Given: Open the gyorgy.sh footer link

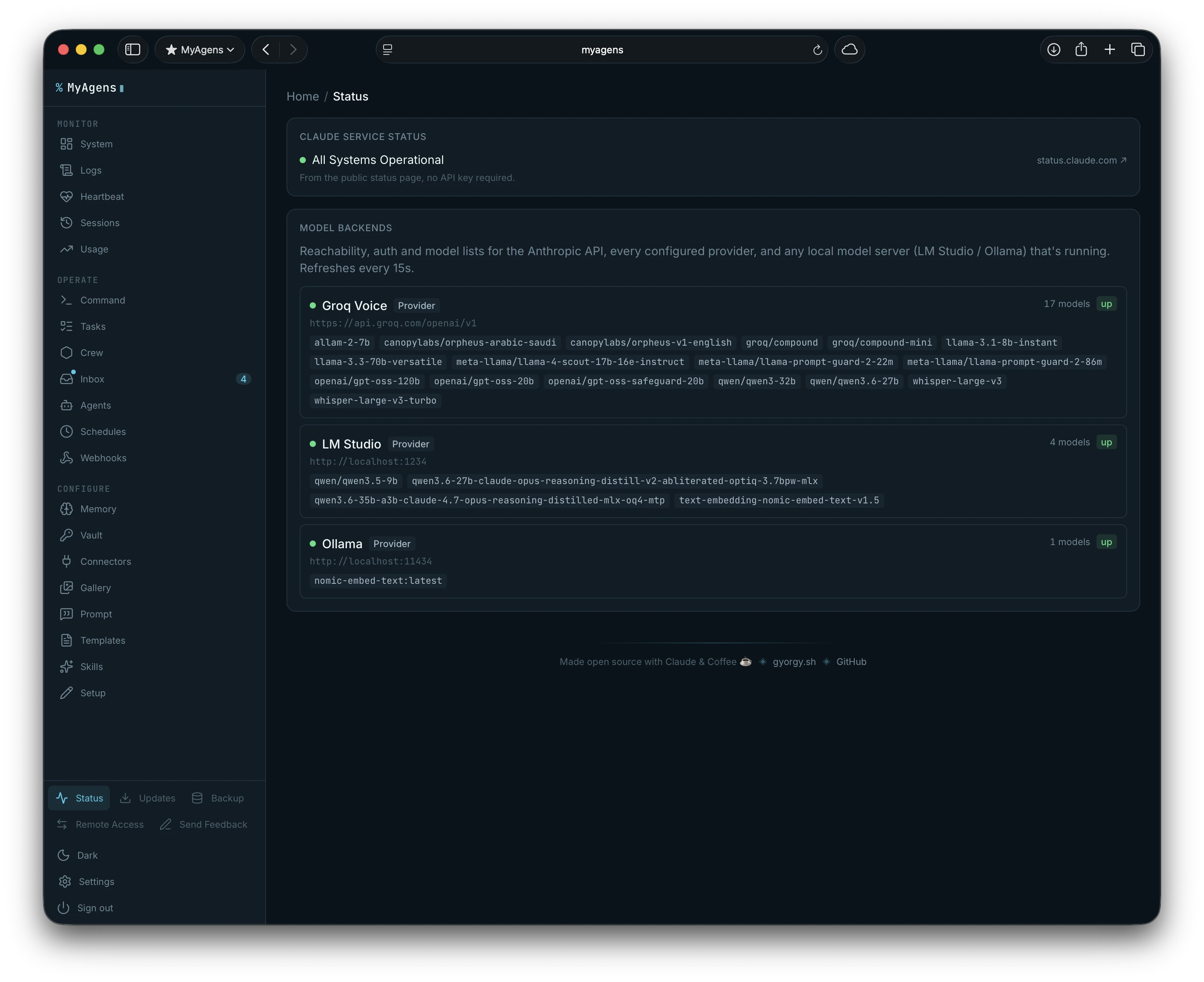Looking at the screenshot, I should point(795,662).
